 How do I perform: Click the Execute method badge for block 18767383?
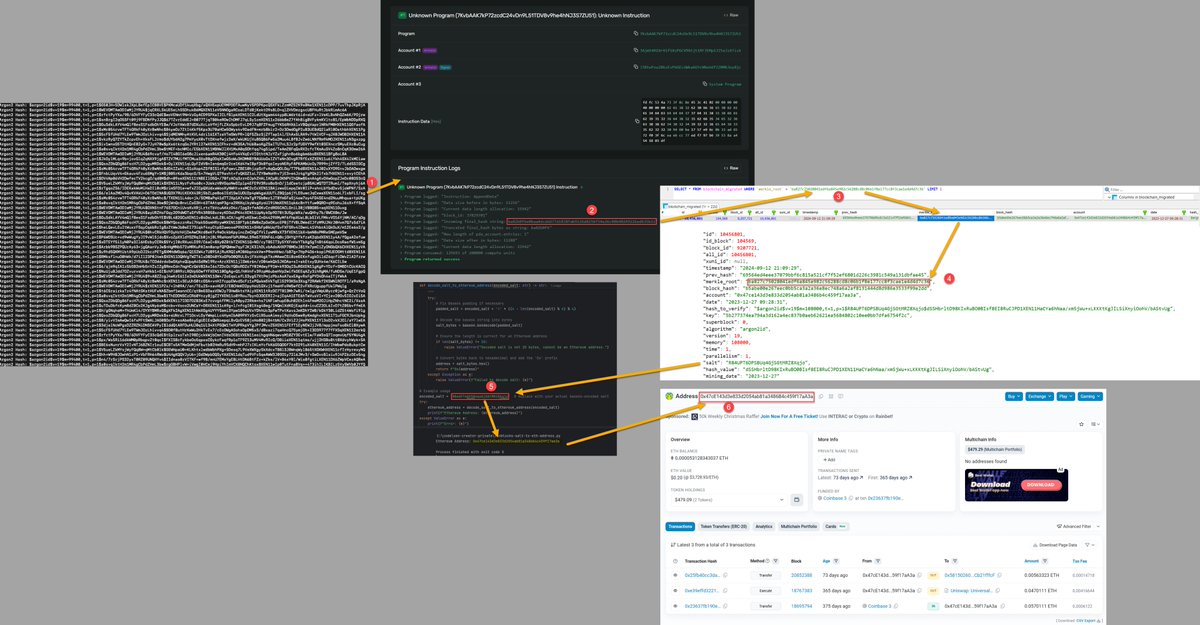pyautogui.click(x=765, y=590)
